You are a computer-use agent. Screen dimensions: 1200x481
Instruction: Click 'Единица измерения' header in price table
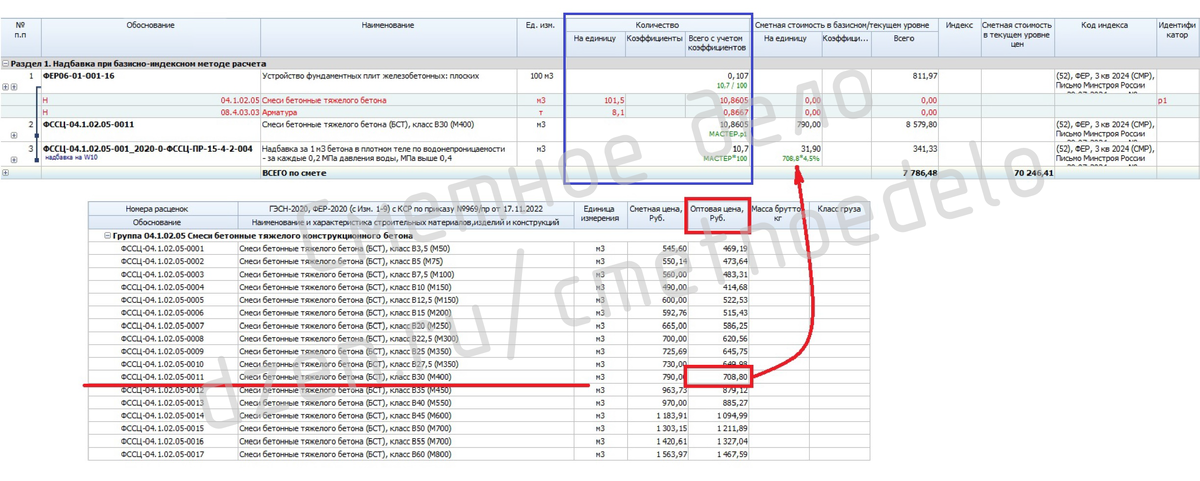(x=600, y=214)
